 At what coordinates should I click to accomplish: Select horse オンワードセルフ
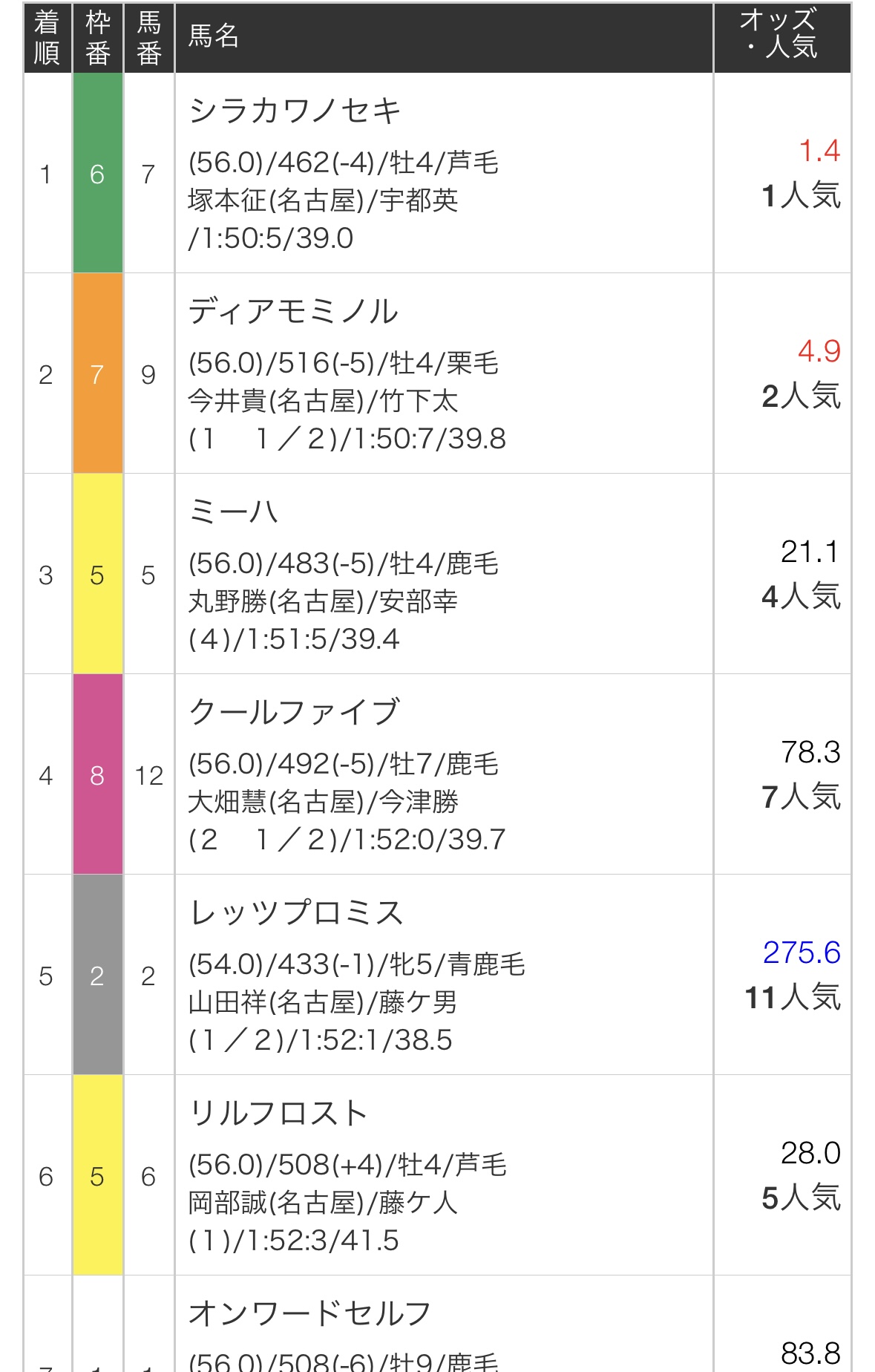pos(309,1313)
